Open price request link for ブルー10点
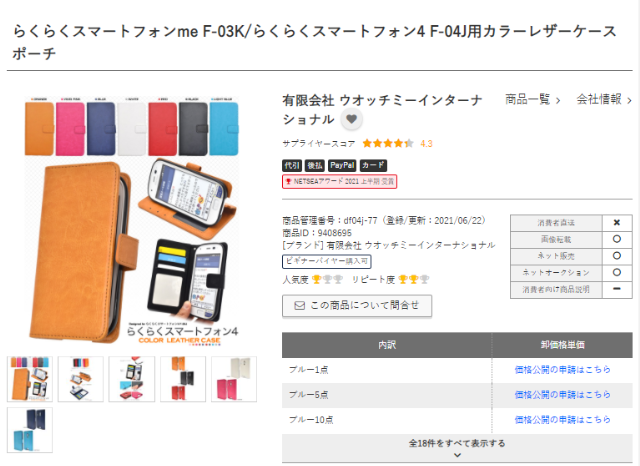Image resolution: width=640 pixels, height=466 pixels. click(x=562, y=419)
